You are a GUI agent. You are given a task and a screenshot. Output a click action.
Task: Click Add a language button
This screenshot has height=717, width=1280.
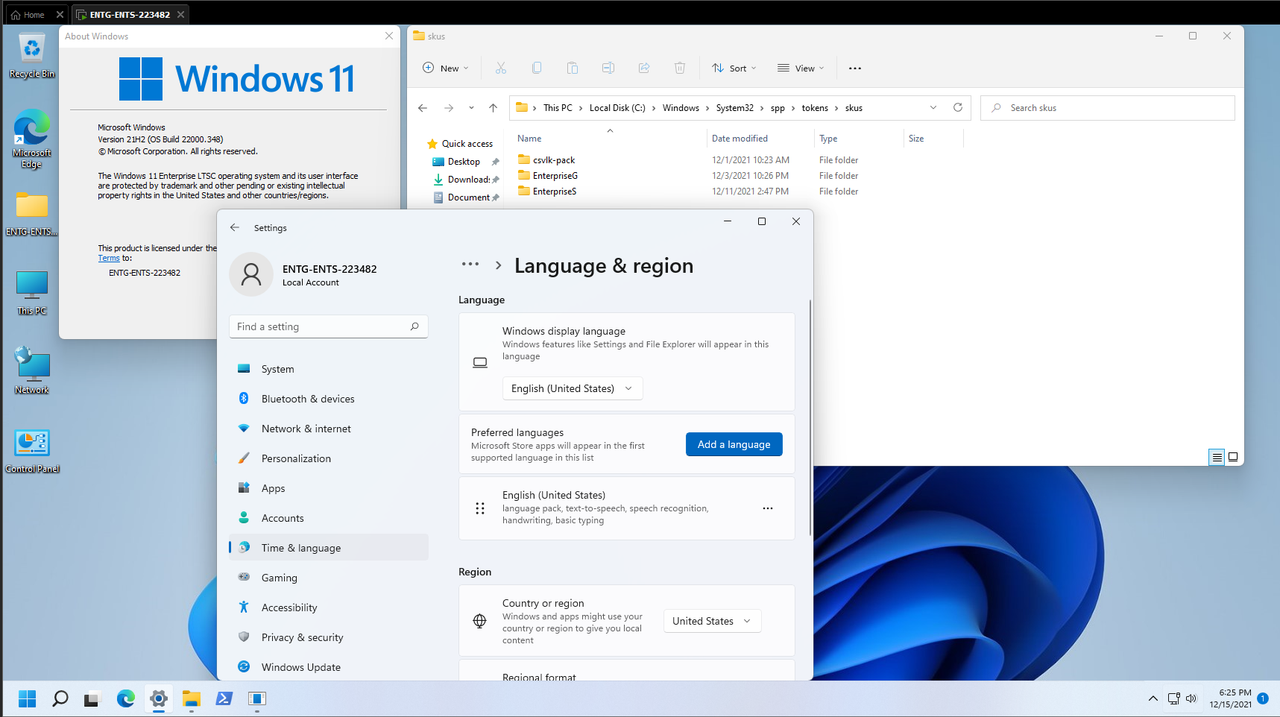pos(734,444)
